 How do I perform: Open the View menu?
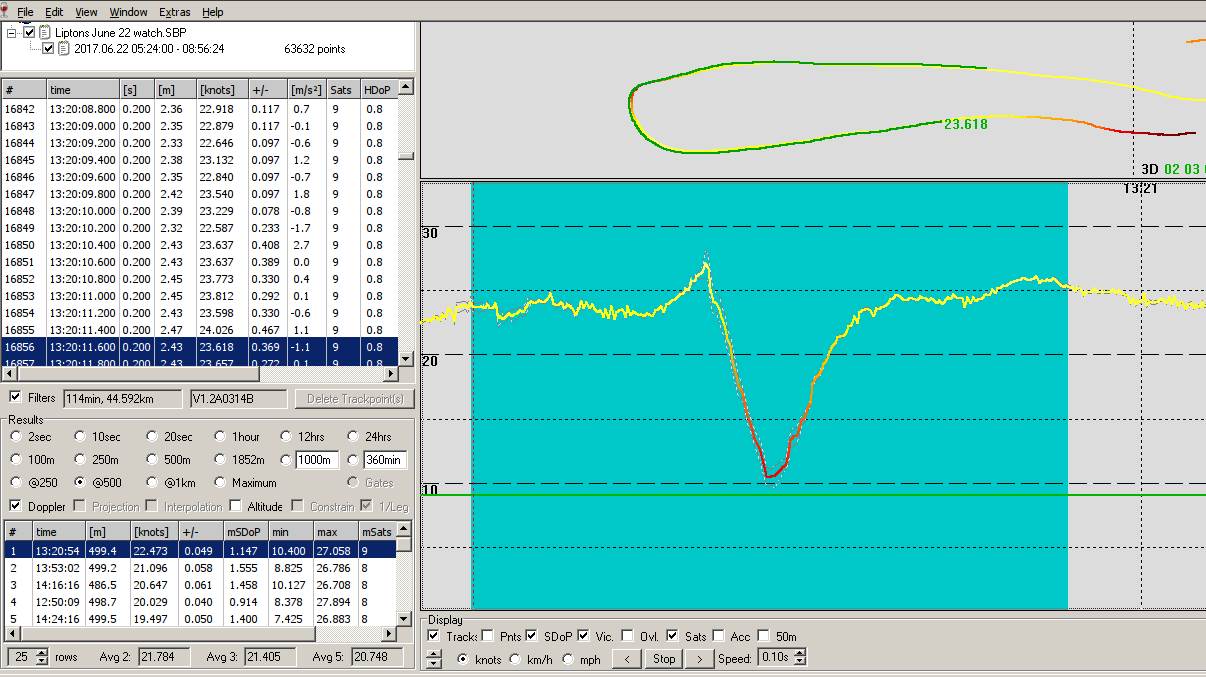tap(86, 12)
